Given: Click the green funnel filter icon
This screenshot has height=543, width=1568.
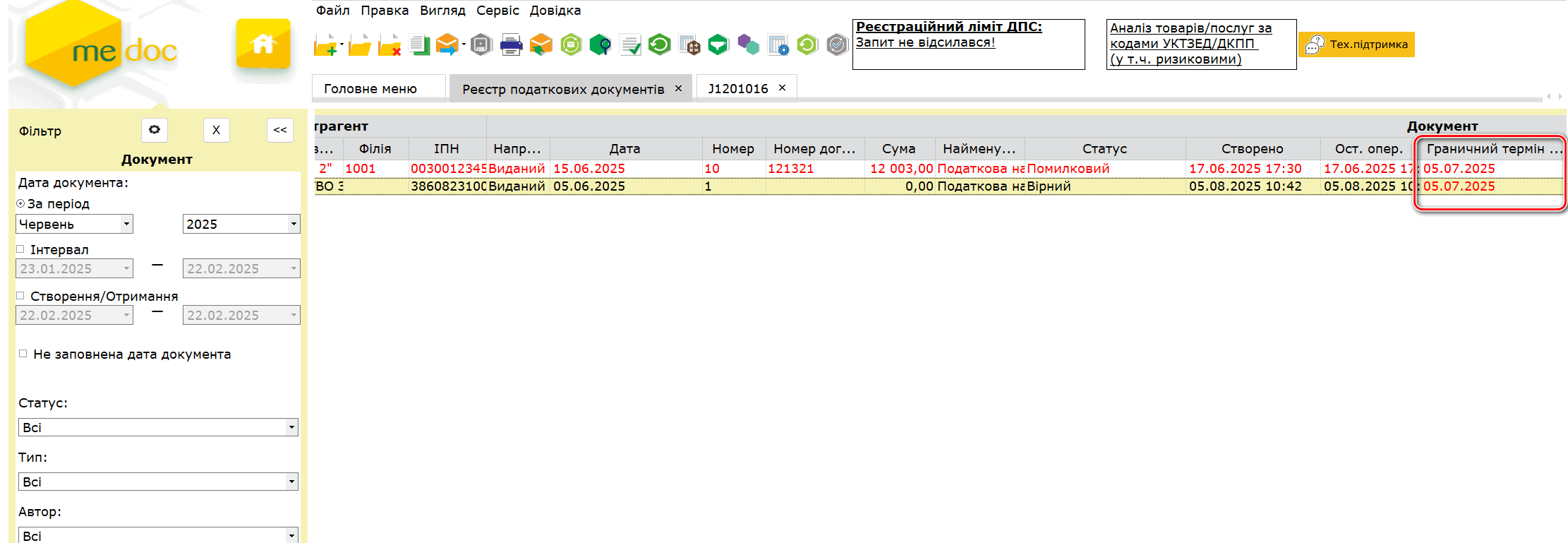Looking at the screenshot, I should pos(718,46).
